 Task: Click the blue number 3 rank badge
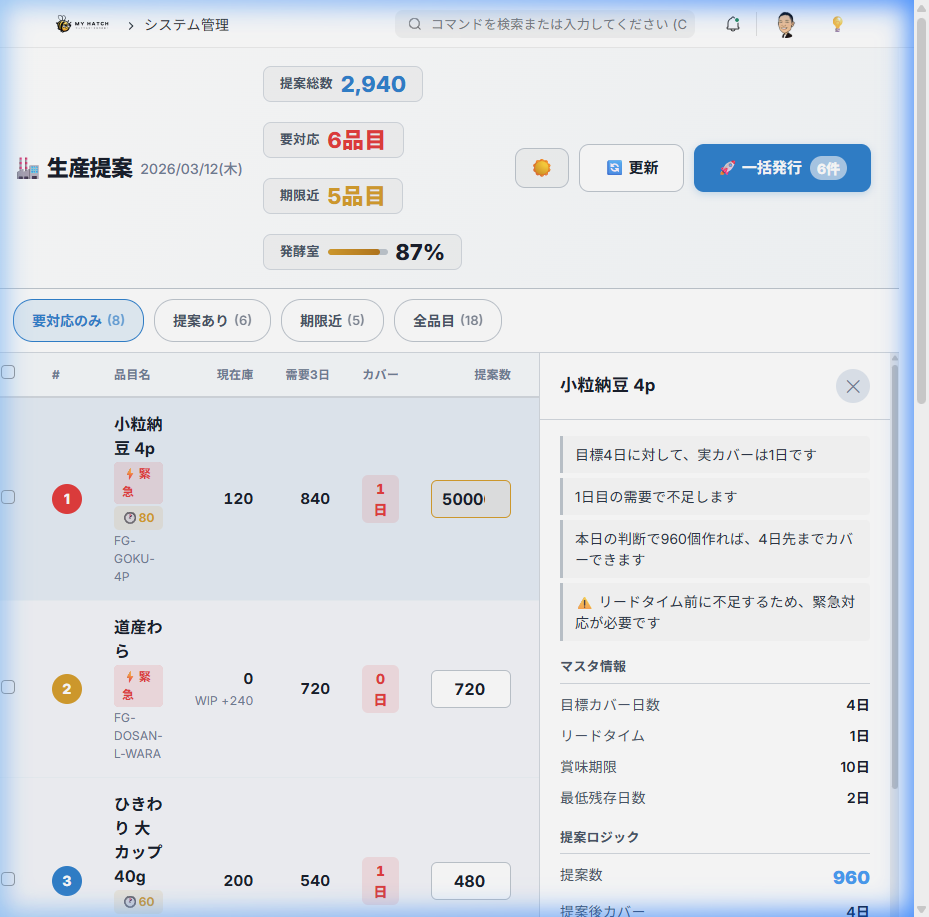tap(67, 881)
